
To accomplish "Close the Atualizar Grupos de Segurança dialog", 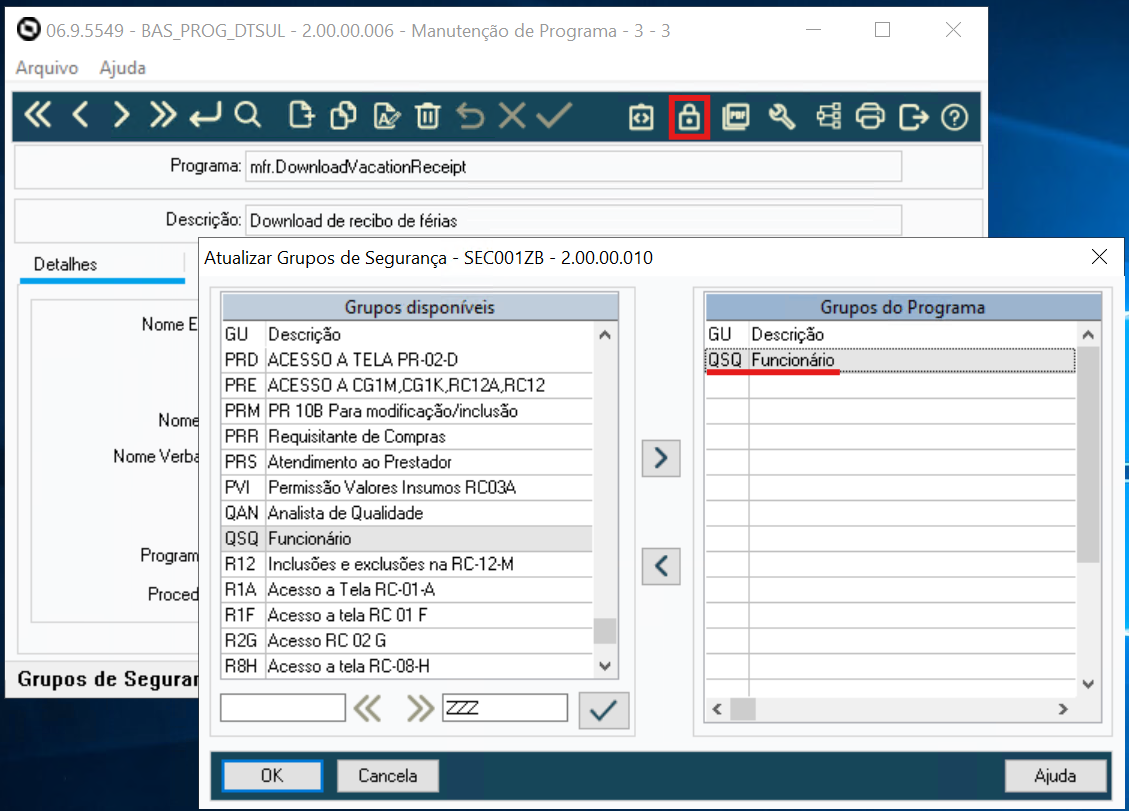I will (1099, 256).
